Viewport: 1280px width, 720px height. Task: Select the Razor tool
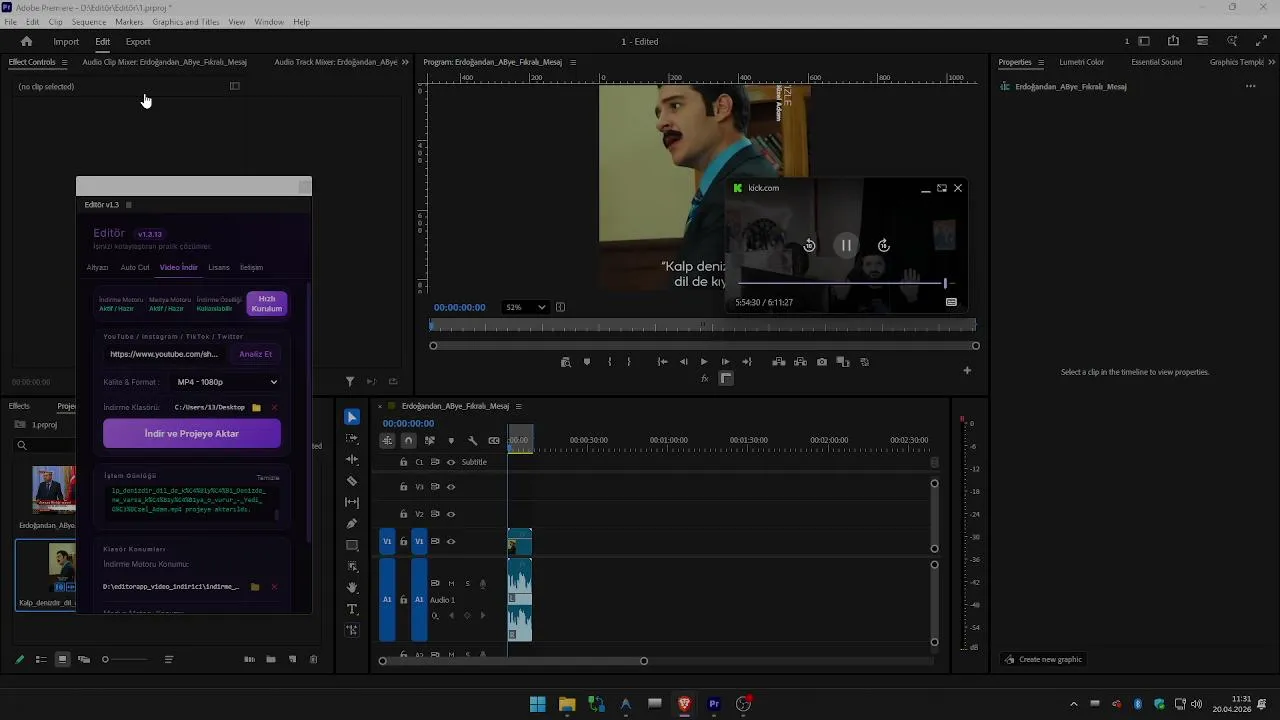pos(352,481)
